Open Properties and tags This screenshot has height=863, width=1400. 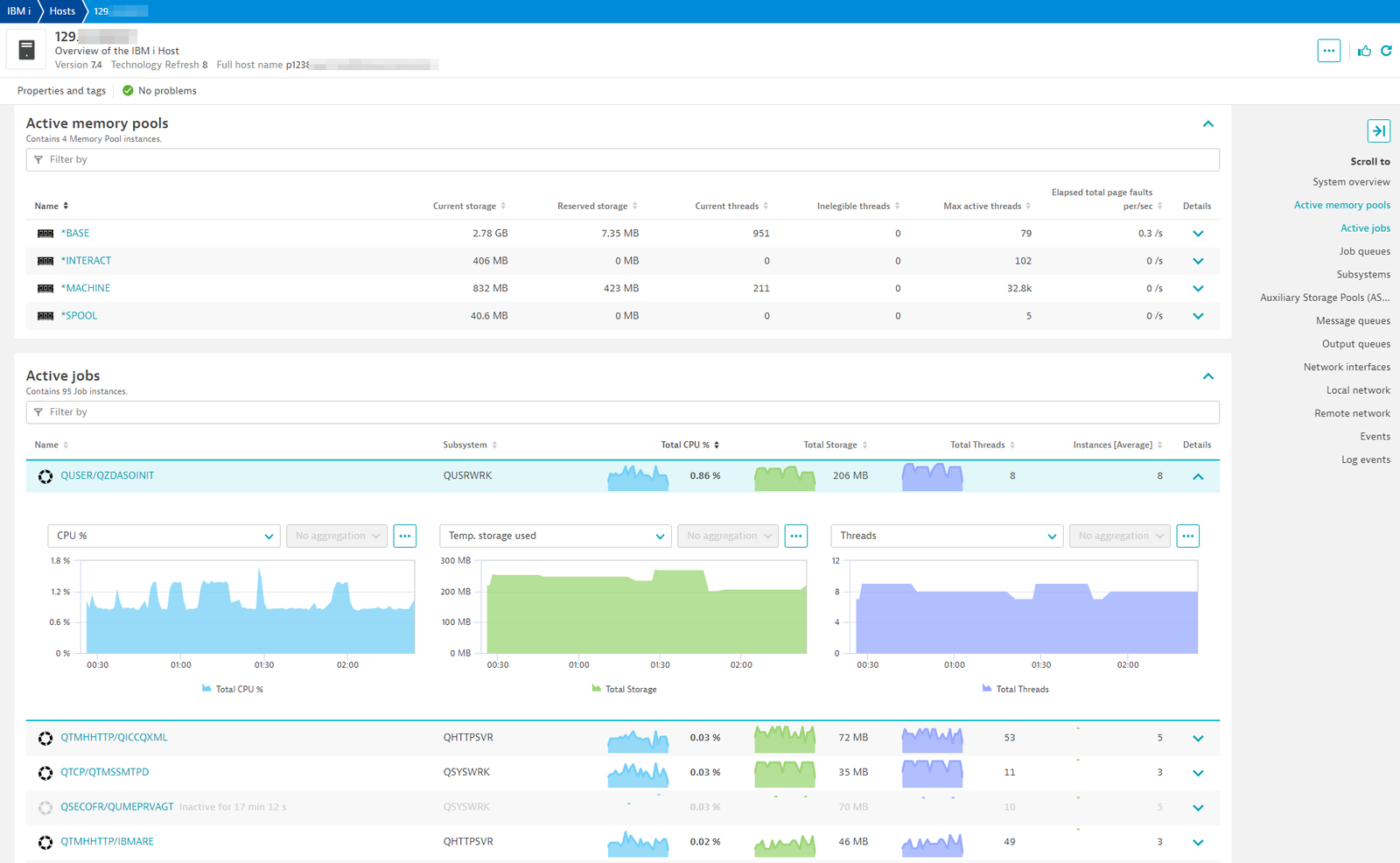point(61,90)
